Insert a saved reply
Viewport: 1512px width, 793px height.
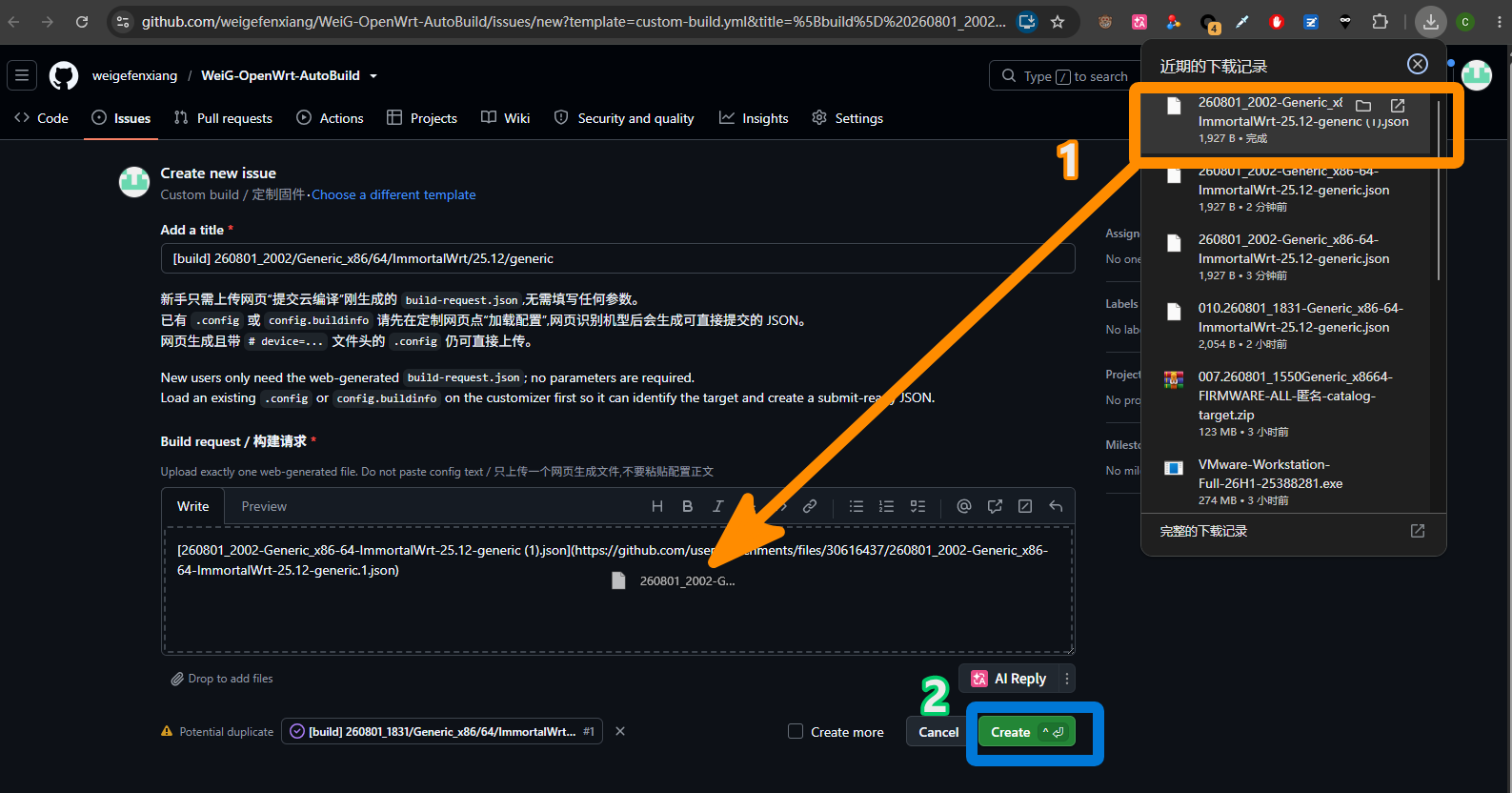pos(1056,506)
